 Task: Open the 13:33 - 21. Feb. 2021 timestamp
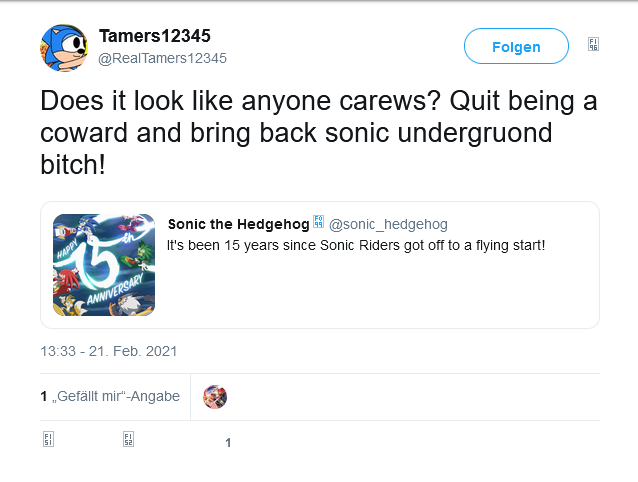tap(109, 352)
